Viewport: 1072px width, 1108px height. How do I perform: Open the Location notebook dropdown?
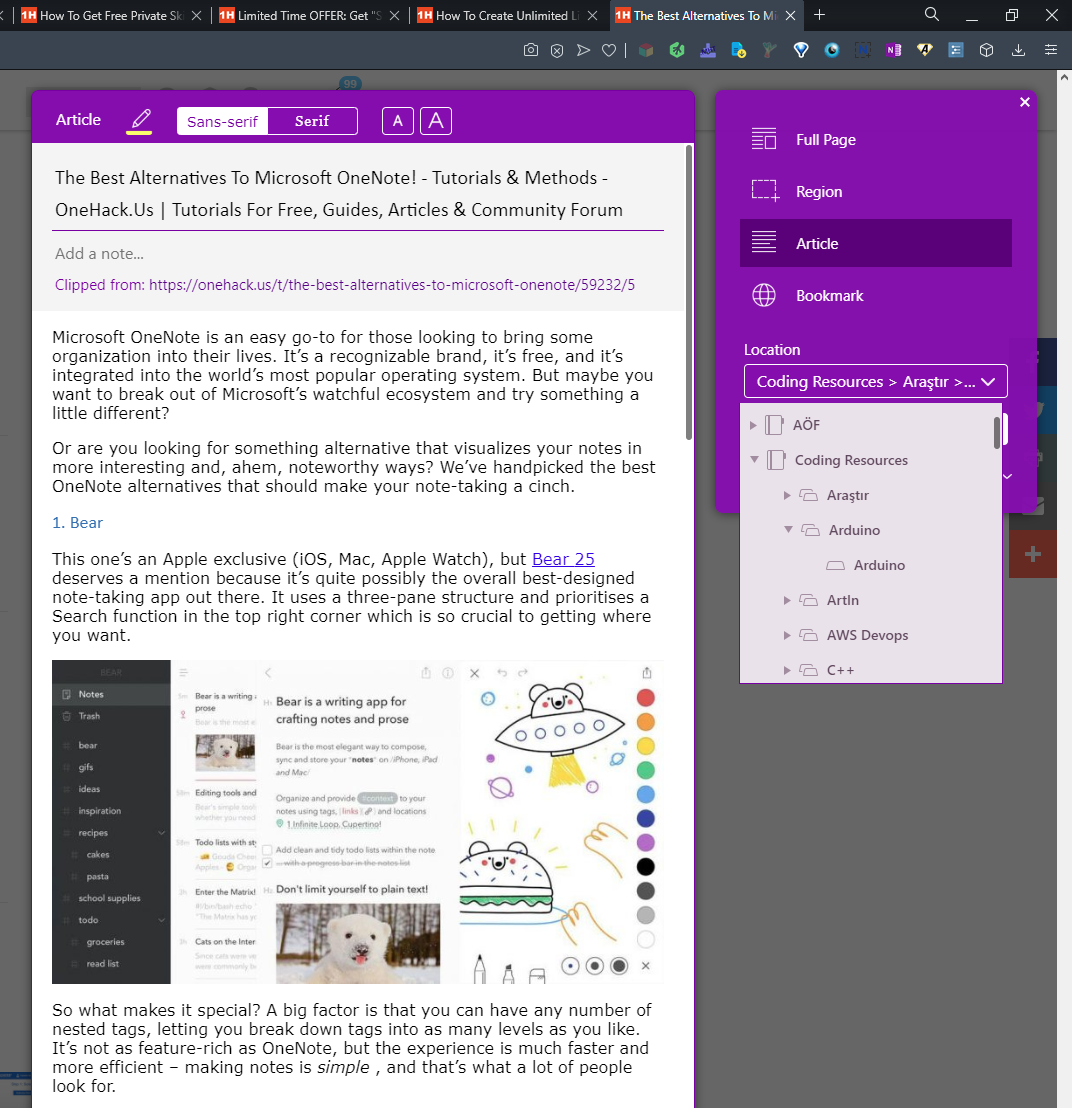875,382
